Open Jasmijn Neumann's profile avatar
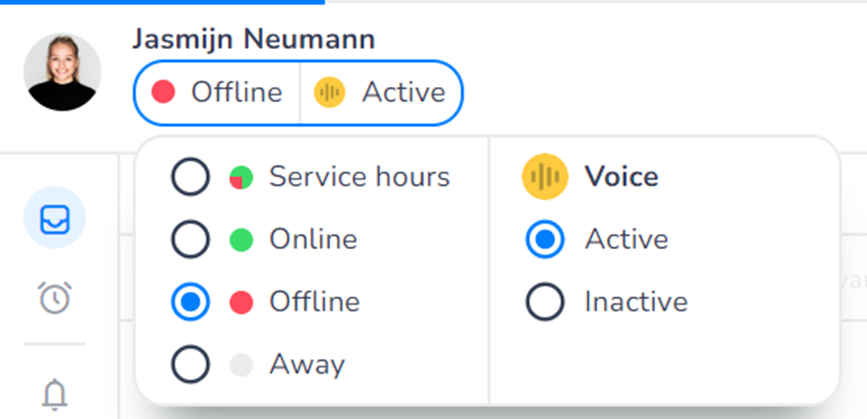 coord(64,72)
